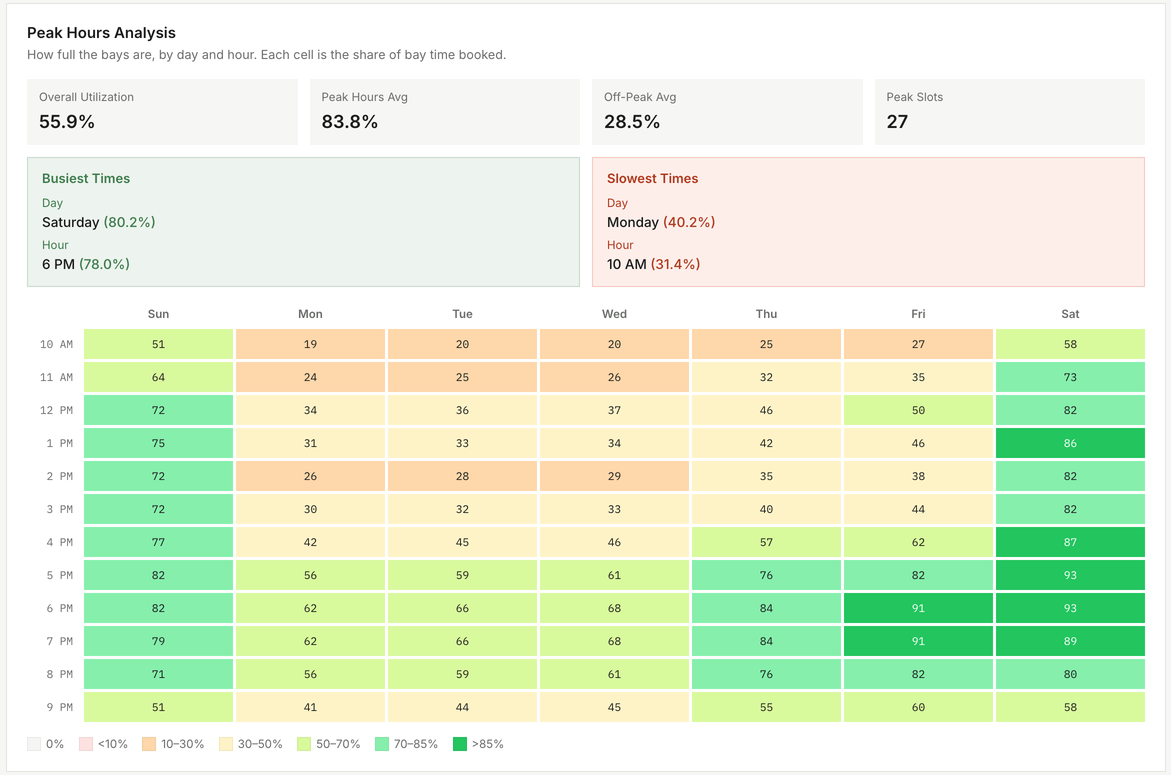Screen dimensions: 1171x775
Task: Select the Sunday 8 PM cell showing 71
Action: point(158,673)
